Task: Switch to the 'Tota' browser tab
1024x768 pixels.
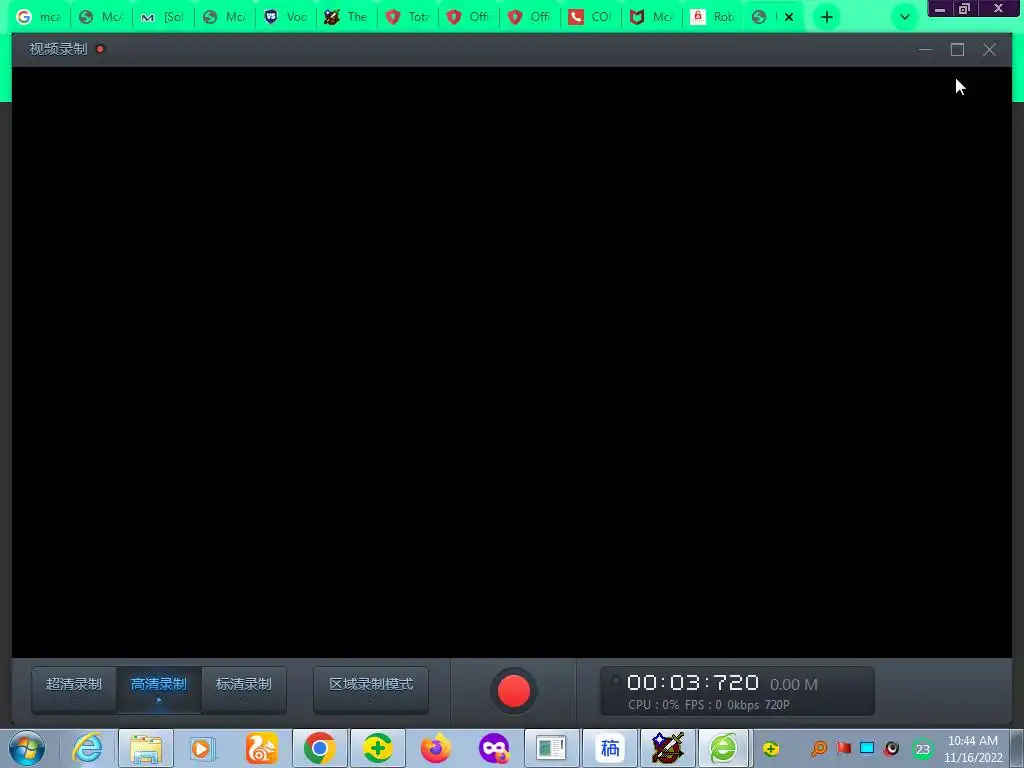Action: tap(408, 17)
